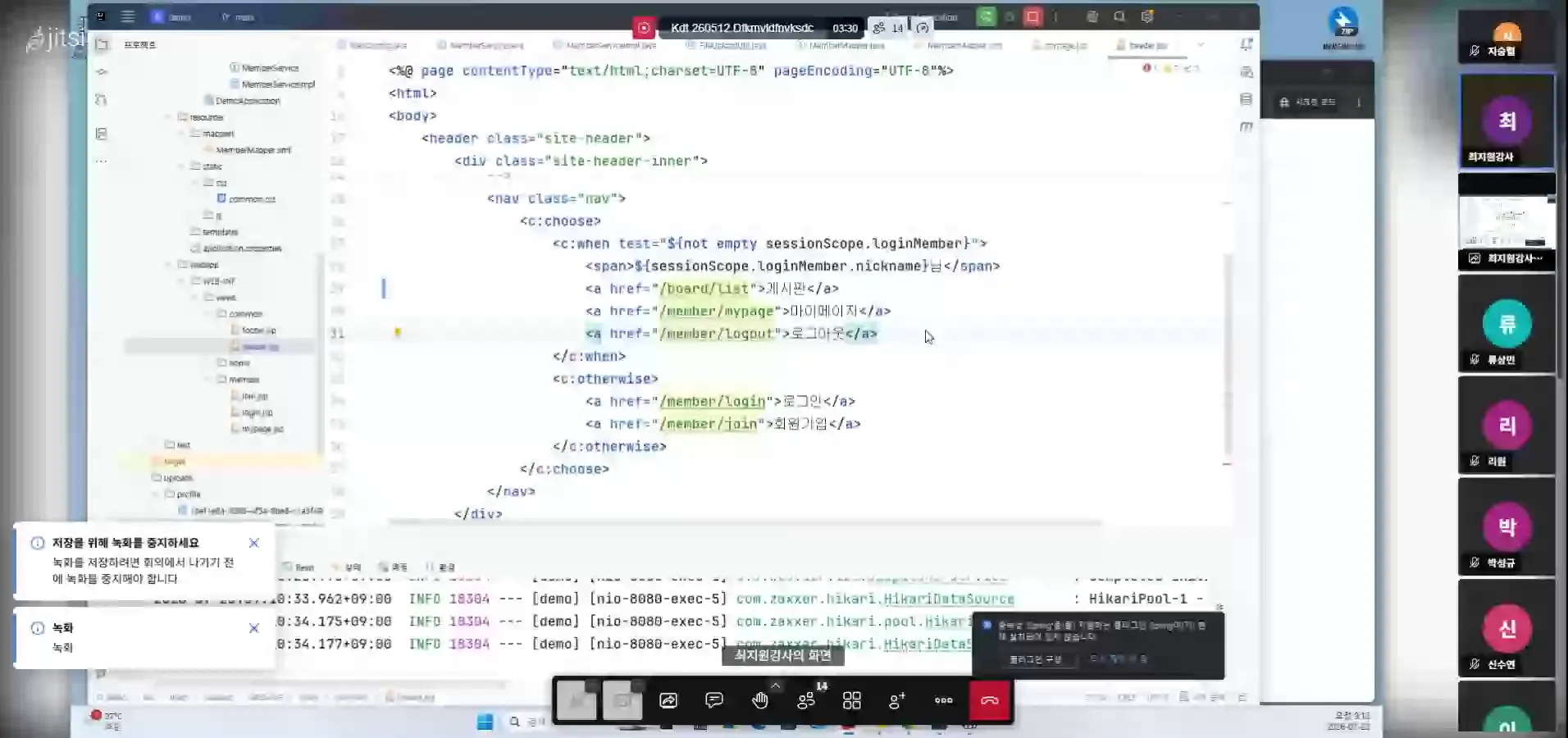Click participant count badge beside the timer
This screenshot has width=1568, height=738.
coord(887,28)
